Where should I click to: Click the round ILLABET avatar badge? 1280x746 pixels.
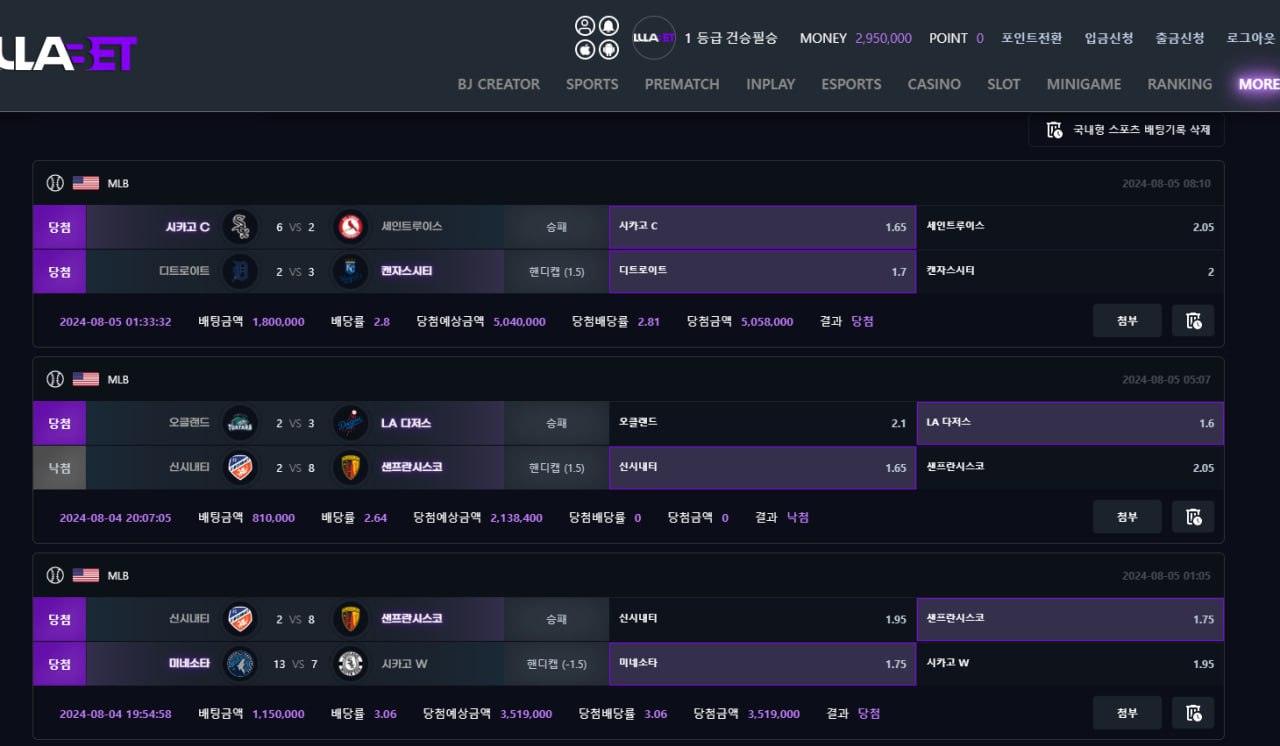(655, 38)
